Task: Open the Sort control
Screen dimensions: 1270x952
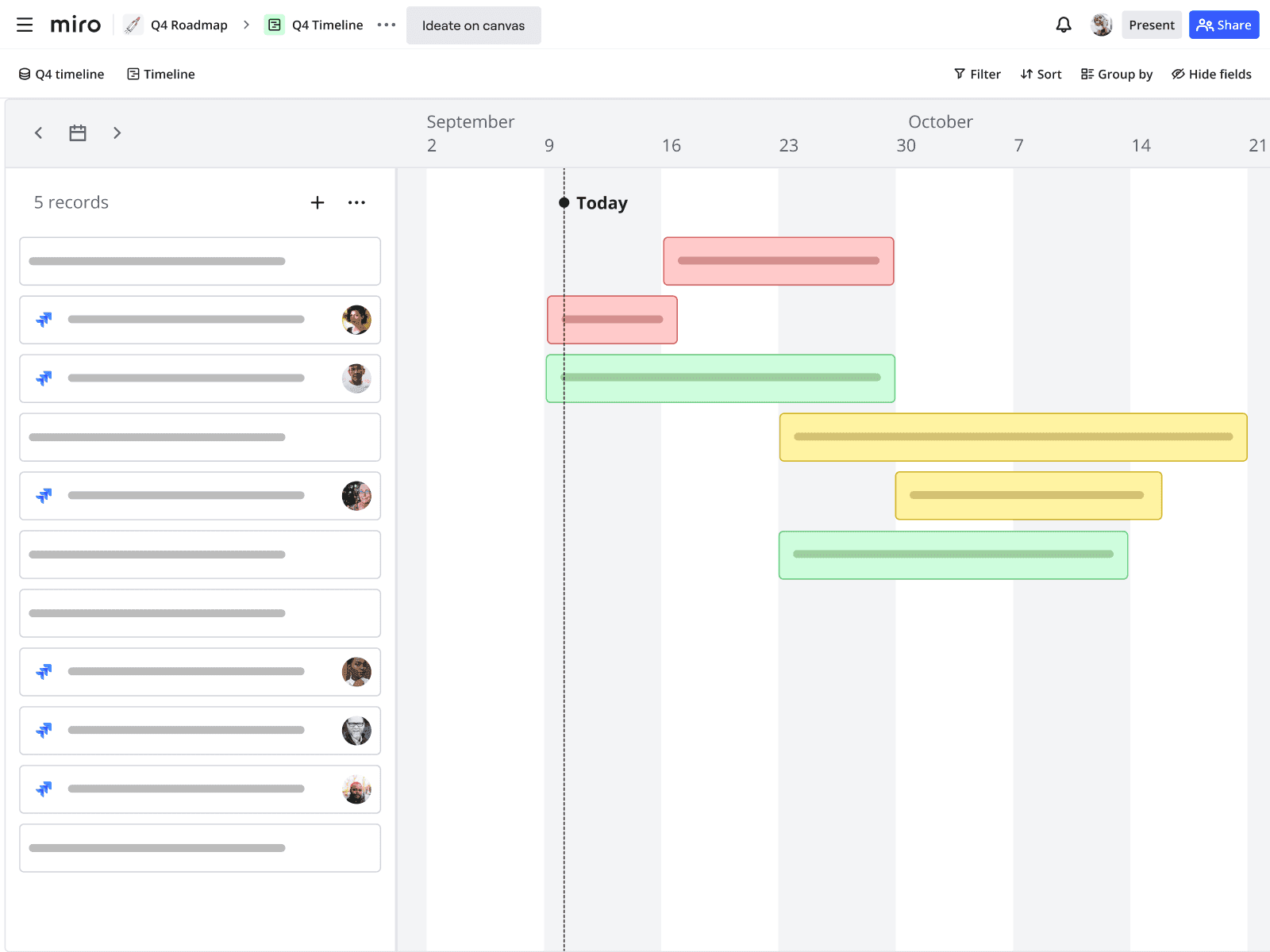Action: click(x=1041, y=75)
